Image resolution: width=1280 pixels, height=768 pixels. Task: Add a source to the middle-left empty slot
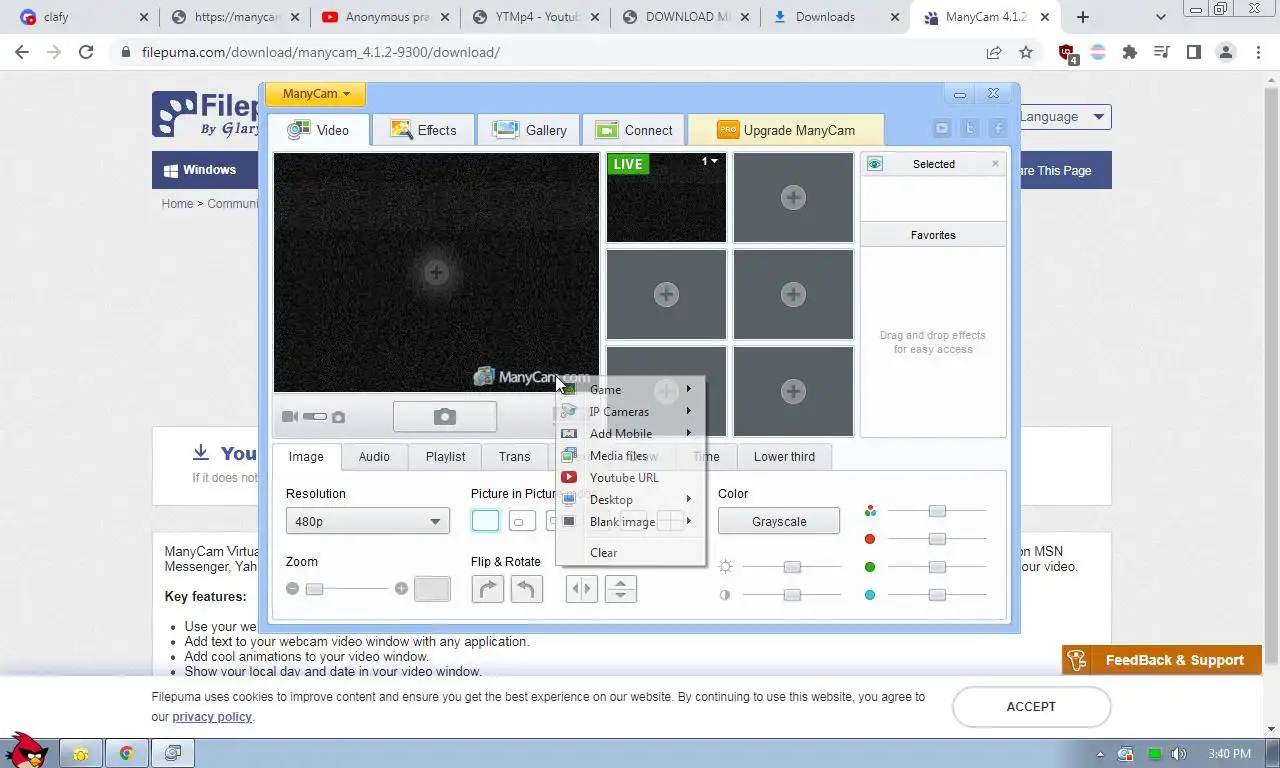[666, 294]
